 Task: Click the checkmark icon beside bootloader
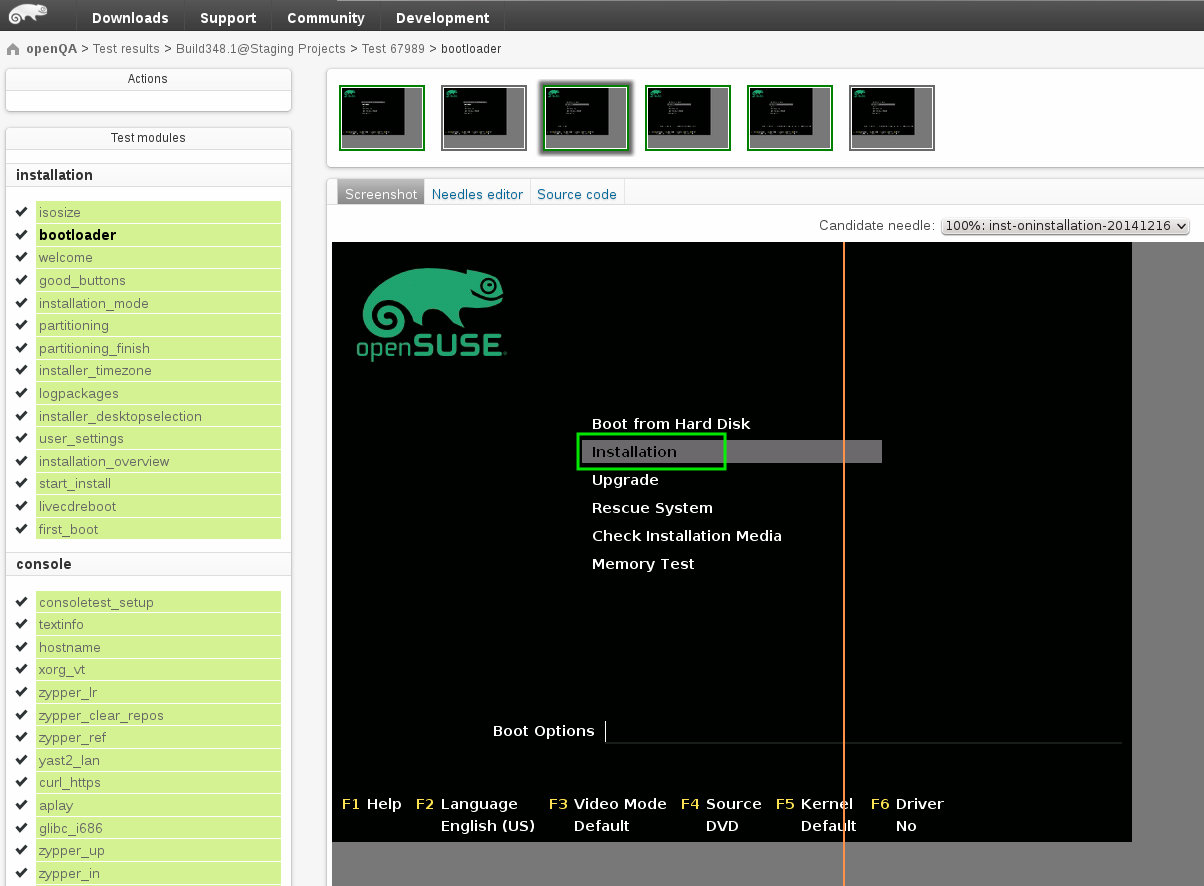[22, 235]
